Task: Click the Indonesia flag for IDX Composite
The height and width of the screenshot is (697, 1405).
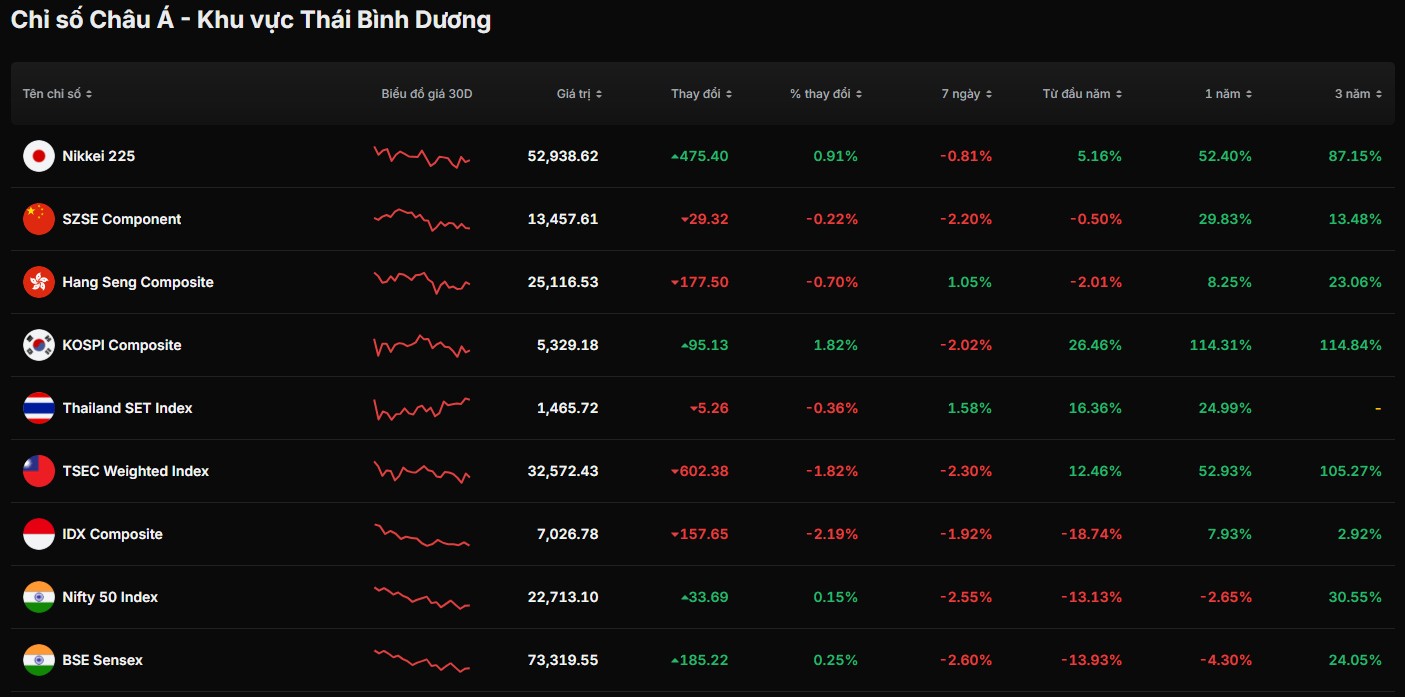Action: click(x=39, y=534)
